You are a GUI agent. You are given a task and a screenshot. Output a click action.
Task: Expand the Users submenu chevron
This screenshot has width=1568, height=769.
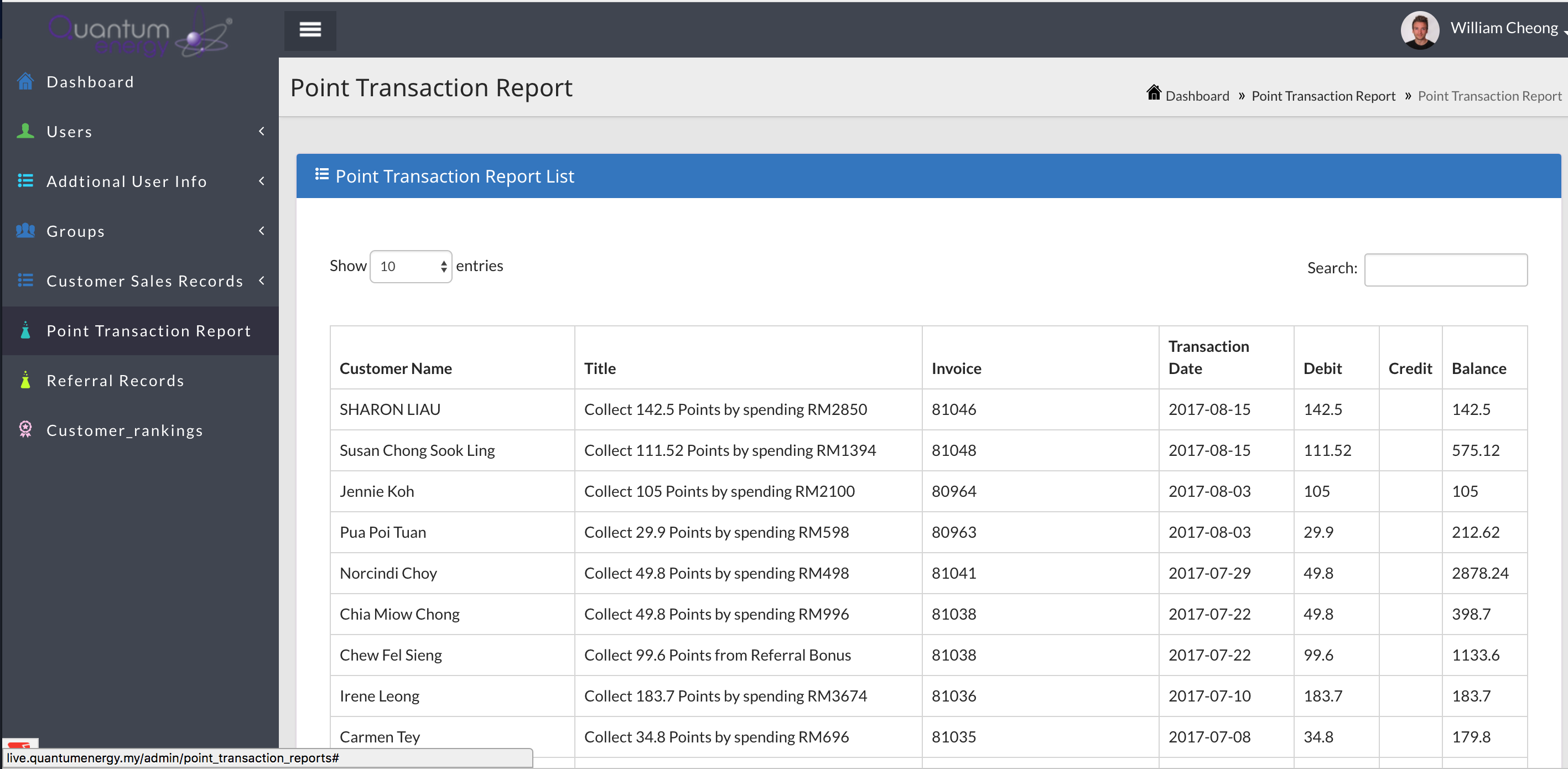click(262, 131)
